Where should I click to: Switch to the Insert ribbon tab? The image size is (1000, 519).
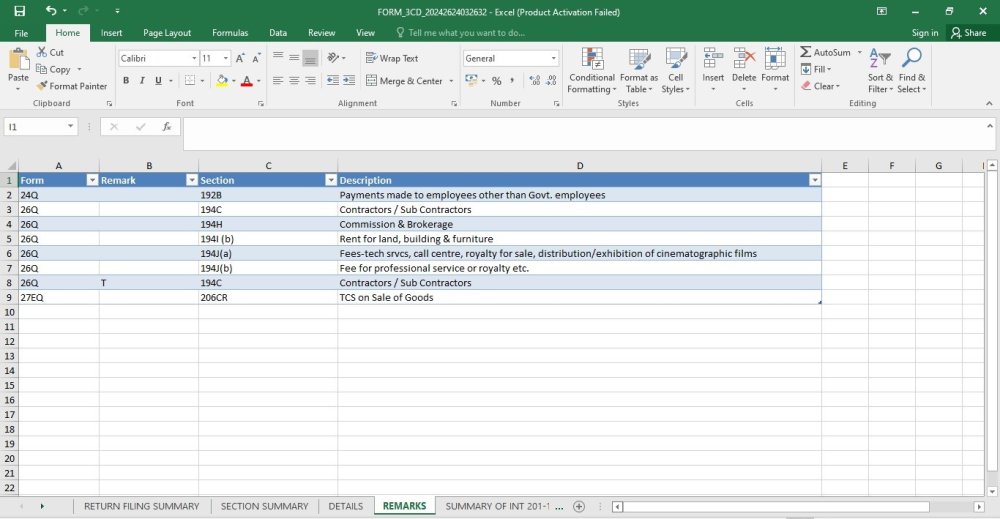coord(112,33)
